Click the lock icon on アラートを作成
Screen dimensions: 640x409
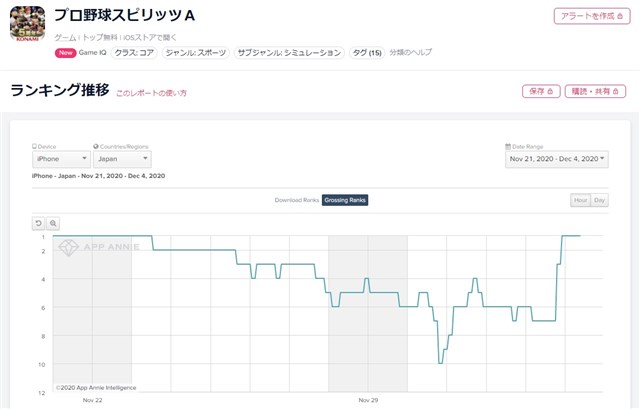click(620, 16)
